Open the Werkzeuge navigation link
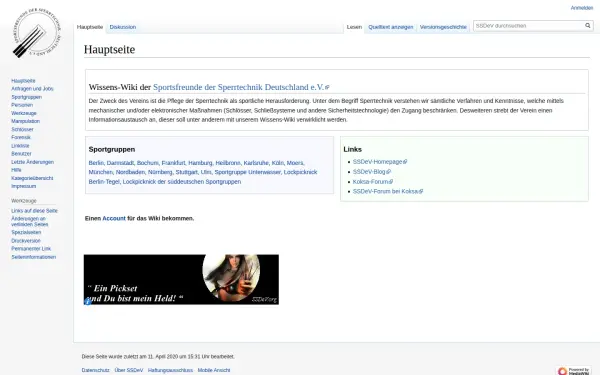This screenshot has width=600, height=375. pos(24,113)
